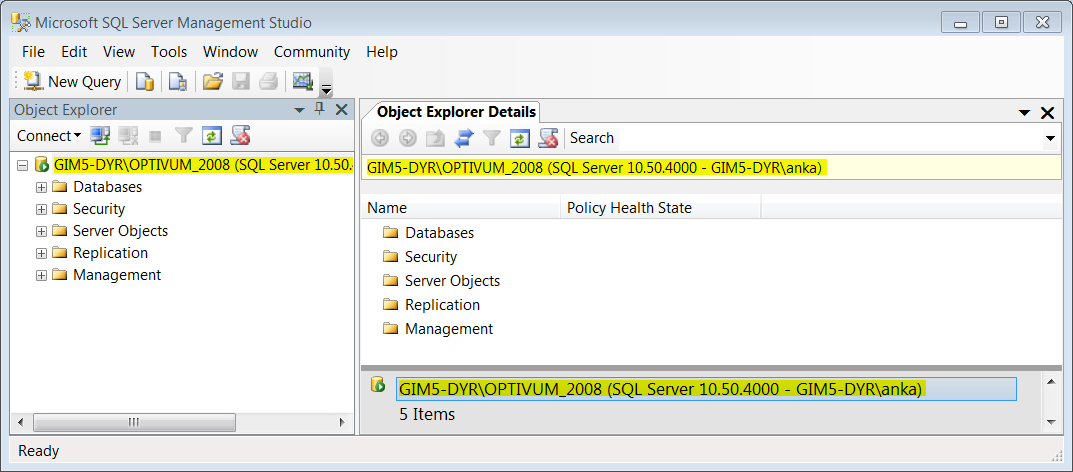Image resolution: width=1073 pixels, height=472 pixels.
Task: Close the Object Explorer Details tab
Action: coord(1047,113)
